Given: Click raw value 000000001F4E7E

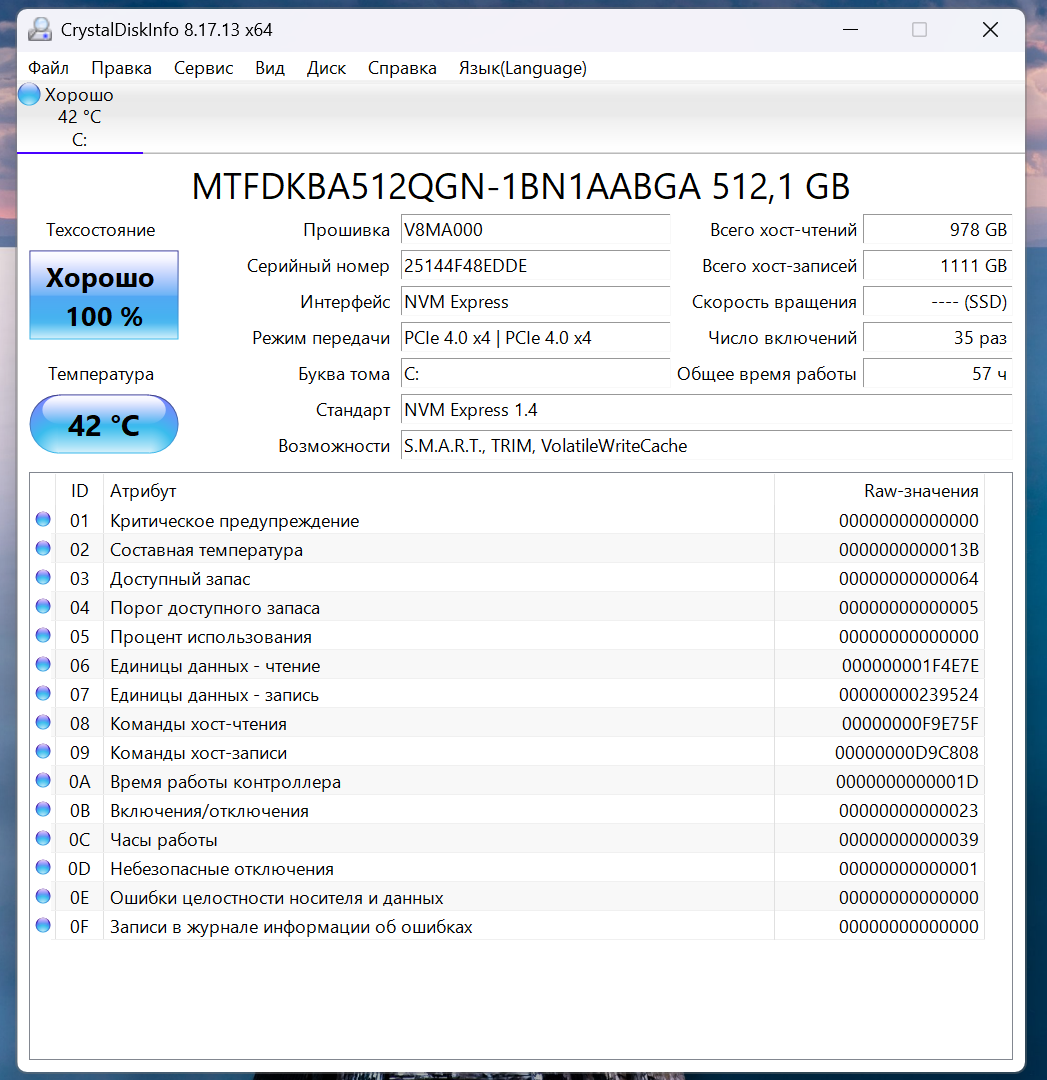Looking at the screenshot, I should pyautogui.click(x=910, y=665).
